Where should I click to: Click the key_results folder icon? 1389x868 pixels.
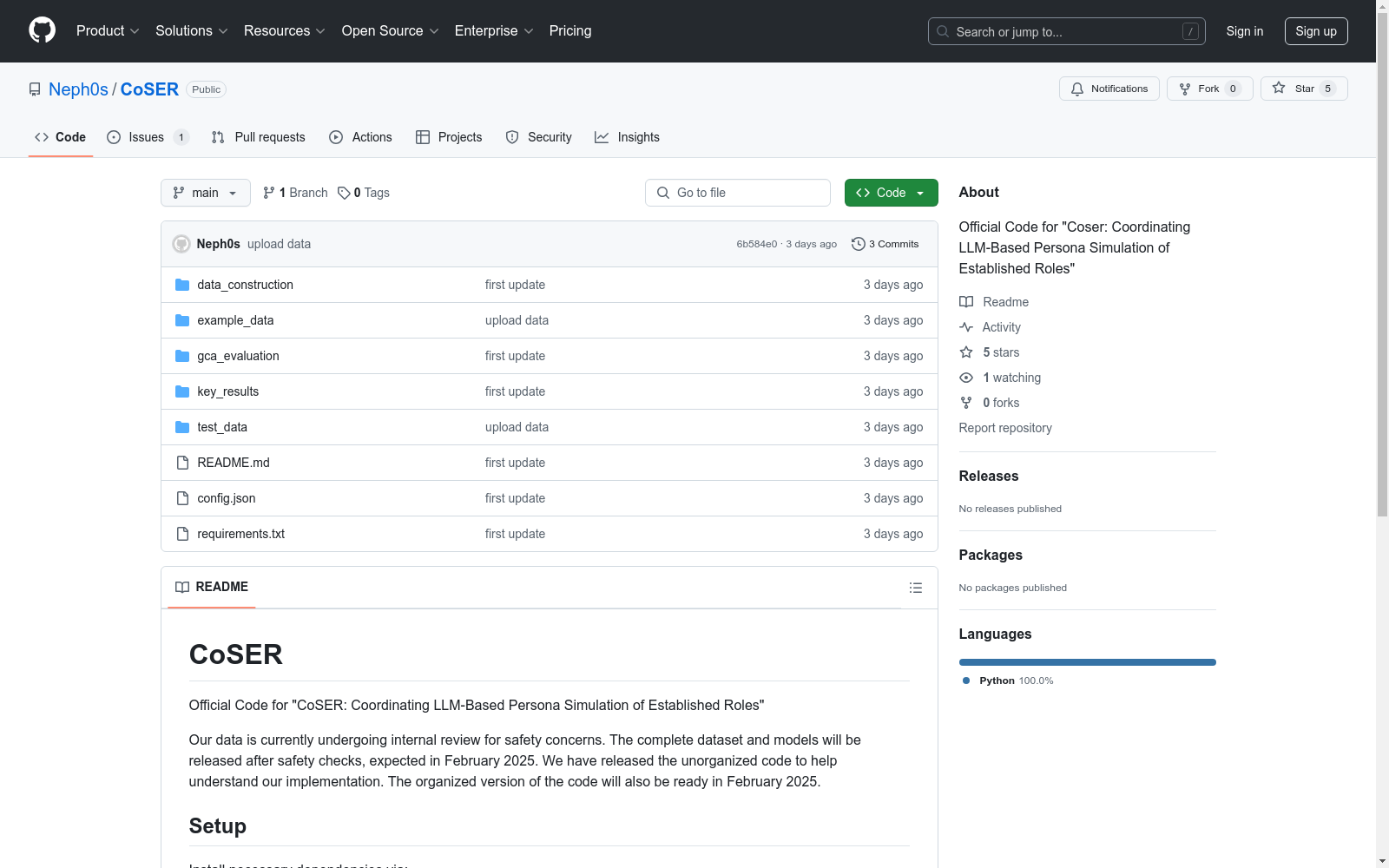(182, 391)
